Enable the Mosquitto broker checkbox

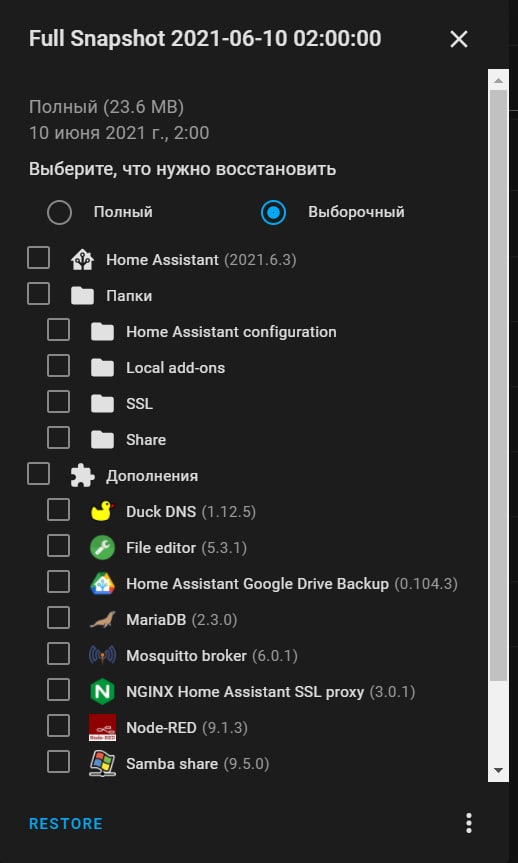point(58,654)
